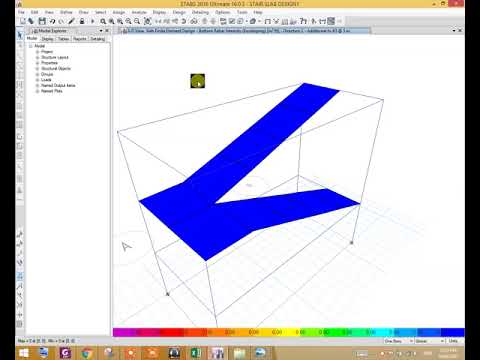Image resolution: width=480 pixels, height=360 pixels.
Task: Select the pointer tool in left toolbar
Action: [20, 35]
